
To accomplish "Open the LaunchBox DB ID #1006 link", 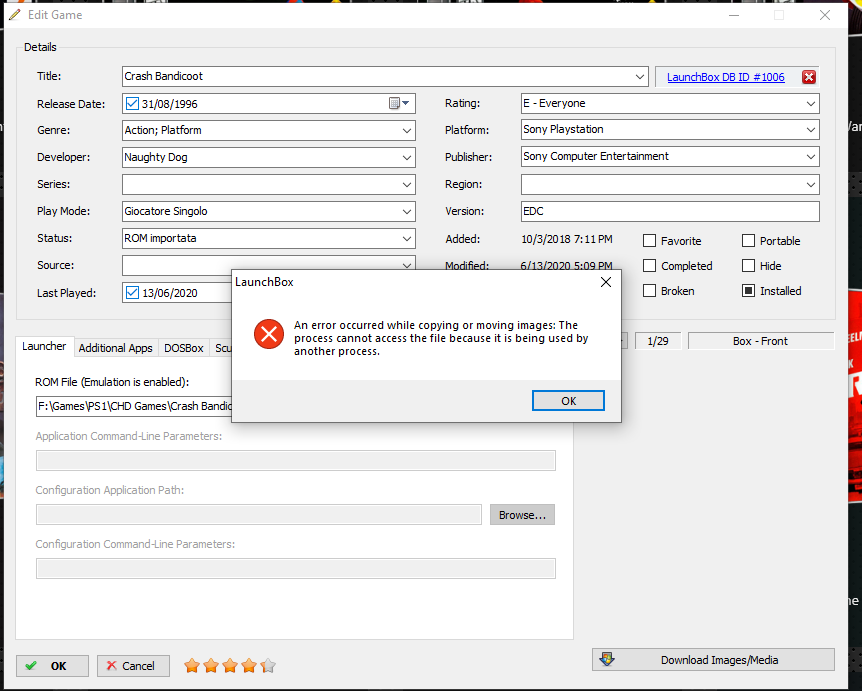I will click(x=726, y=77).
